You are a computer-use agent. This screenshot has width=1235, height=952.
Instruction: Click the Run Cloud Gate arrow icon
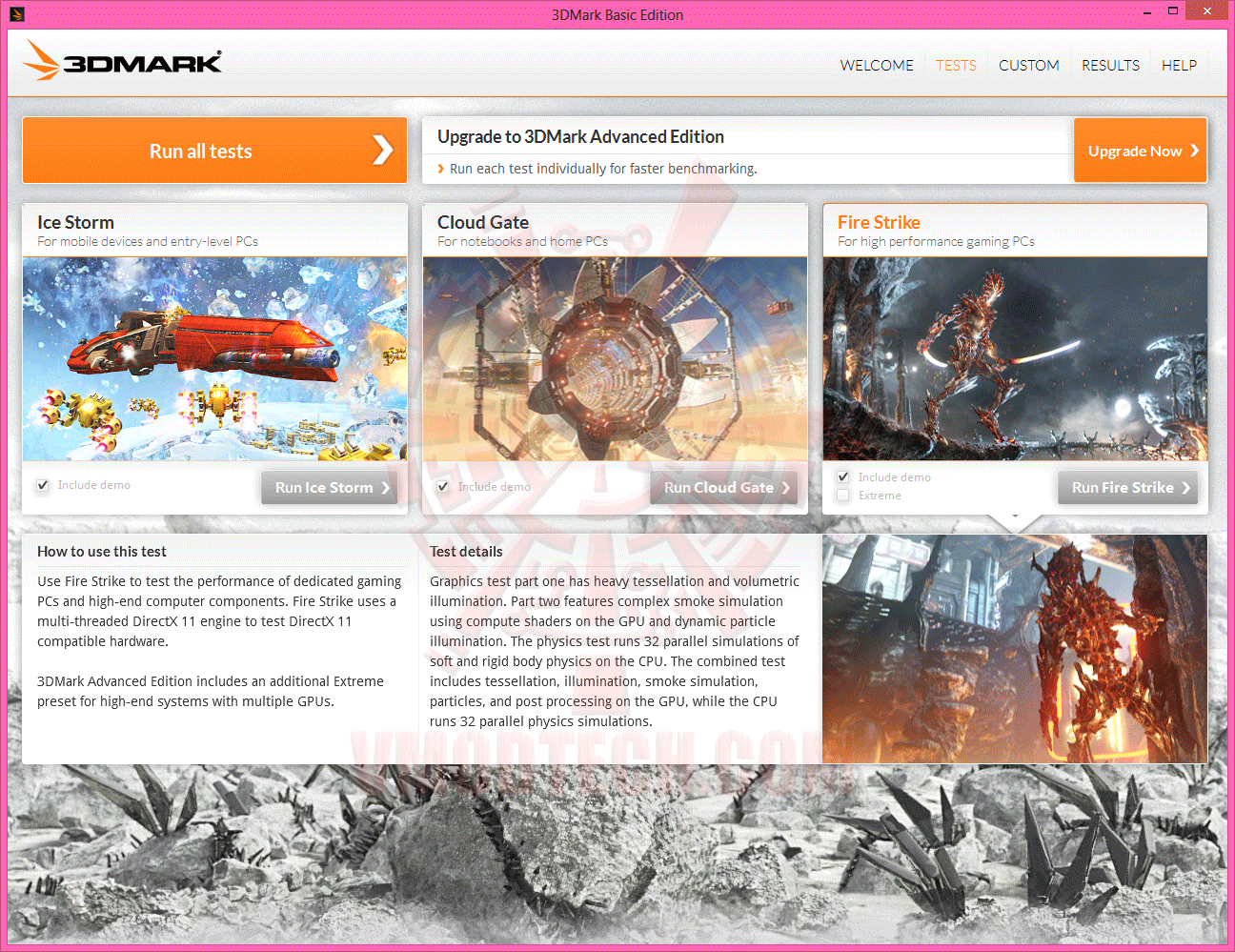786,488
